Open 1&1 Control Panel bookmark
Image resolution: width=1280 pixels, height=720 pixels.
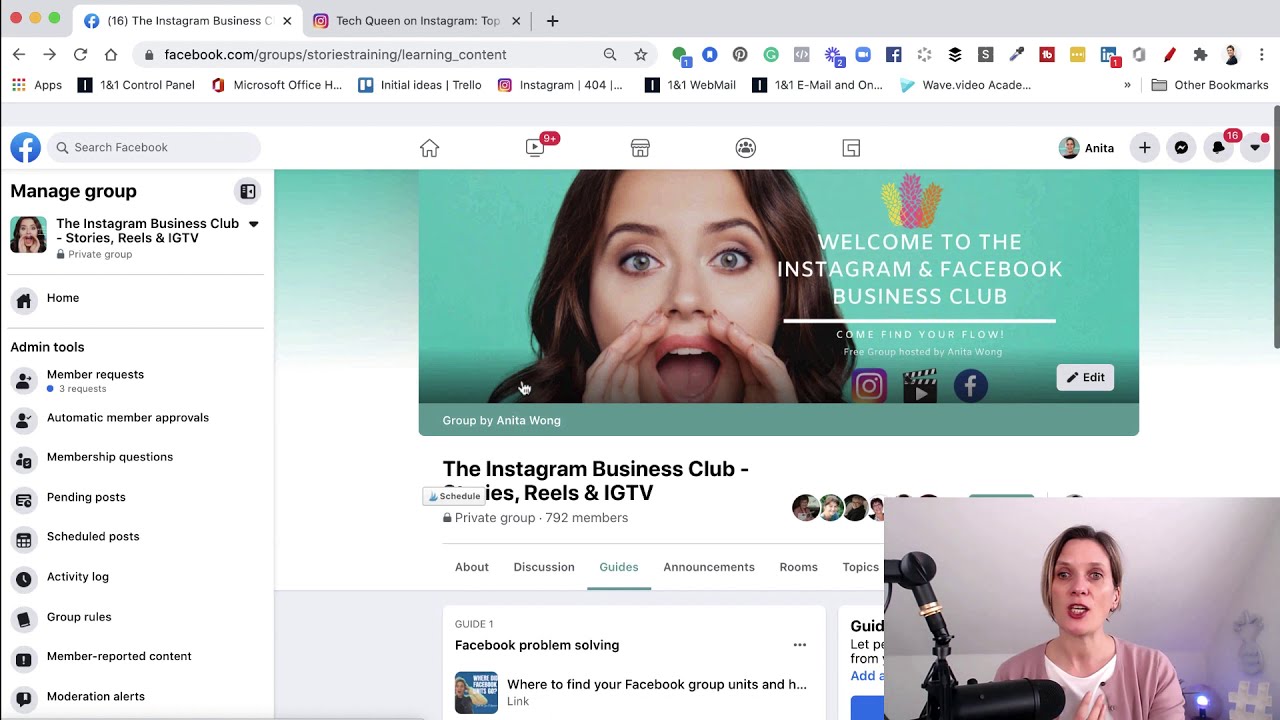[x=136, y=85]
